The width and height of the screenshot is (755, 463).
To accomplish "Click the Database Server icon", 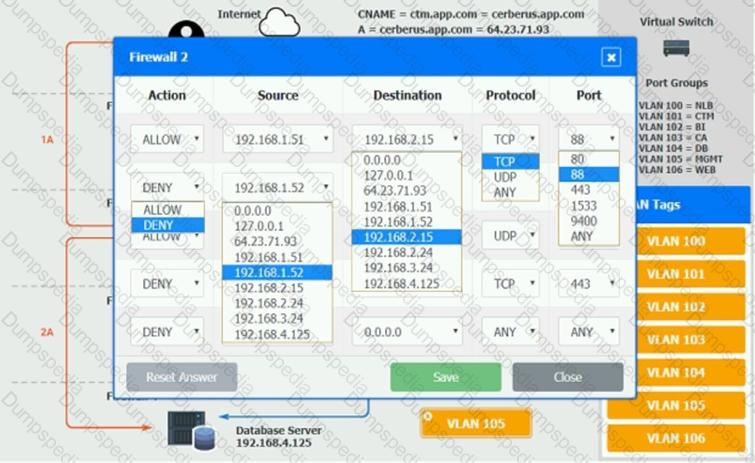I will click(x=191, y=433).
